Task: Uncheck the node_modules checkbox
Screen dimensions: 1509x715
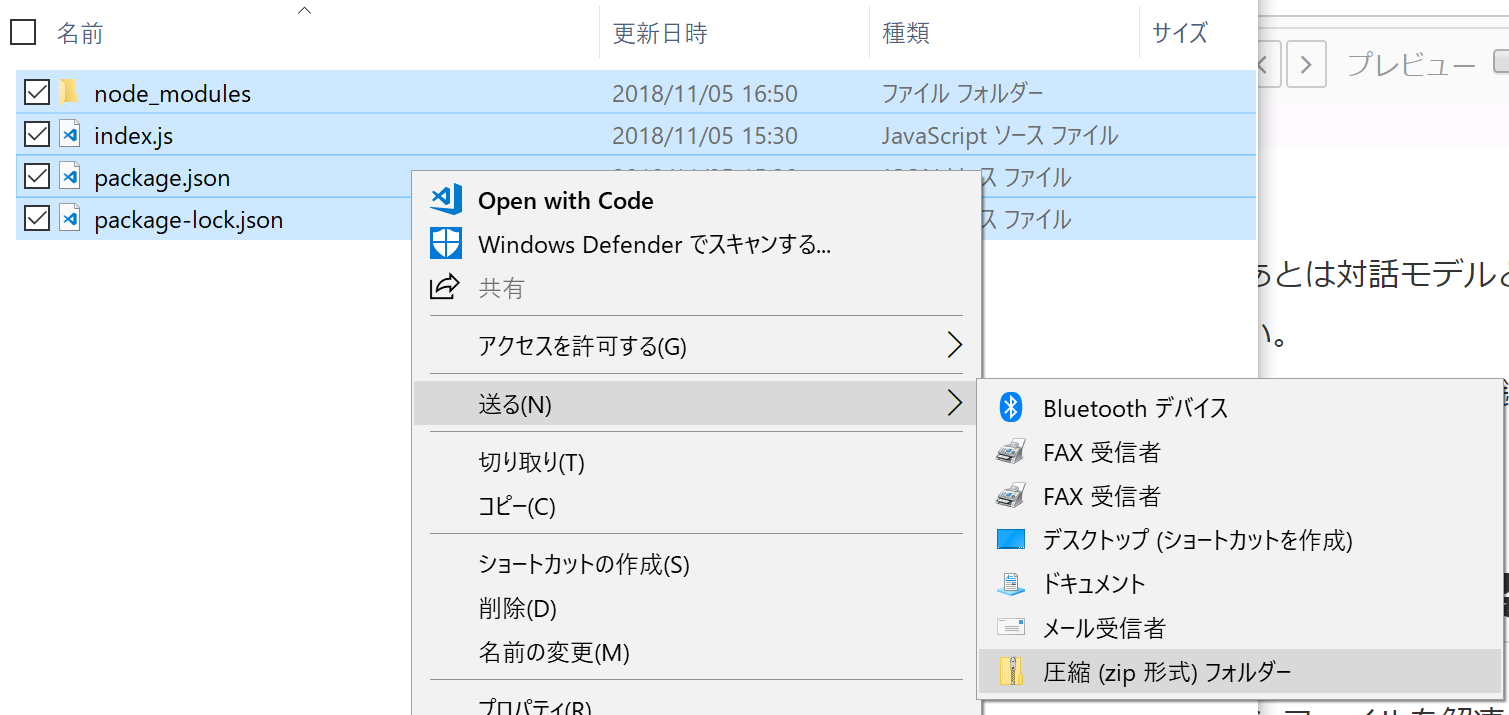Action: (36, 93)
